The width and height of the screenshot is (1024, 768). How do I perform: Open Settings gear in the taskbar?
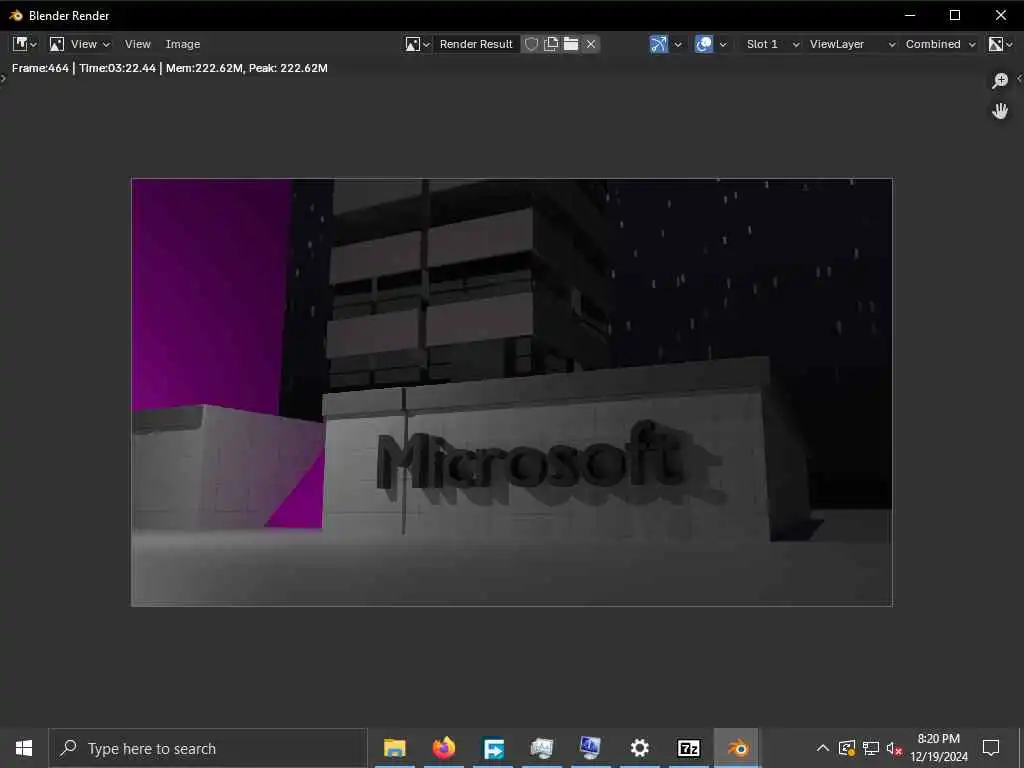tap(639, 748)
